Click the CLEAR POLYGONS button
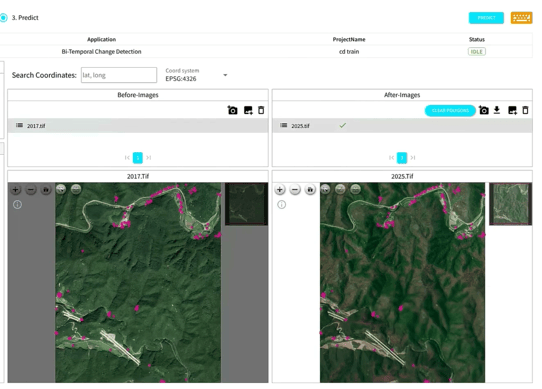Screen dimensions: 542x389 [x=450, y=111]
